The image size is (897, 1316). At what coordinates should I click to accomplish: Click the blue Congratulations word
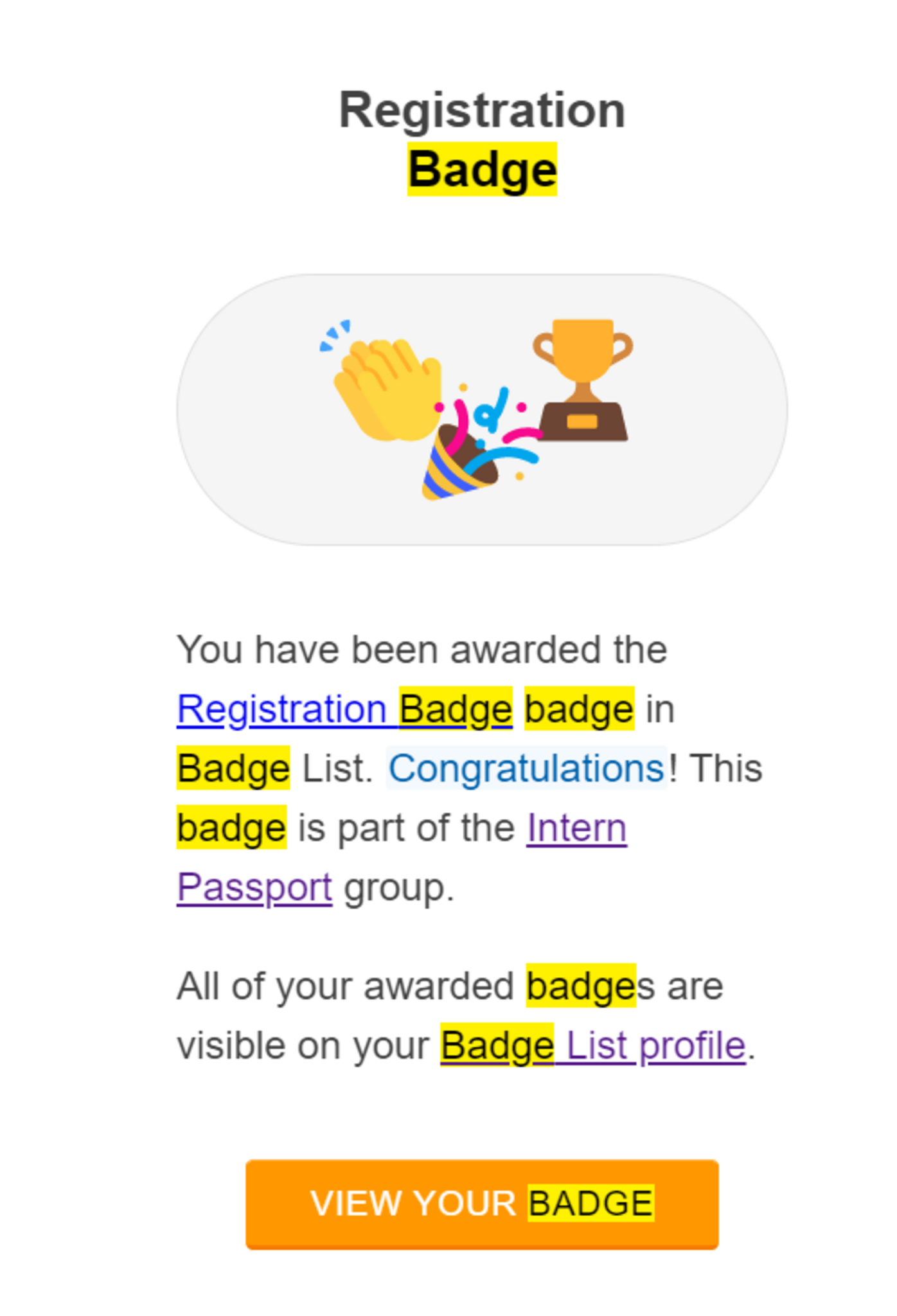click(526, 769)
